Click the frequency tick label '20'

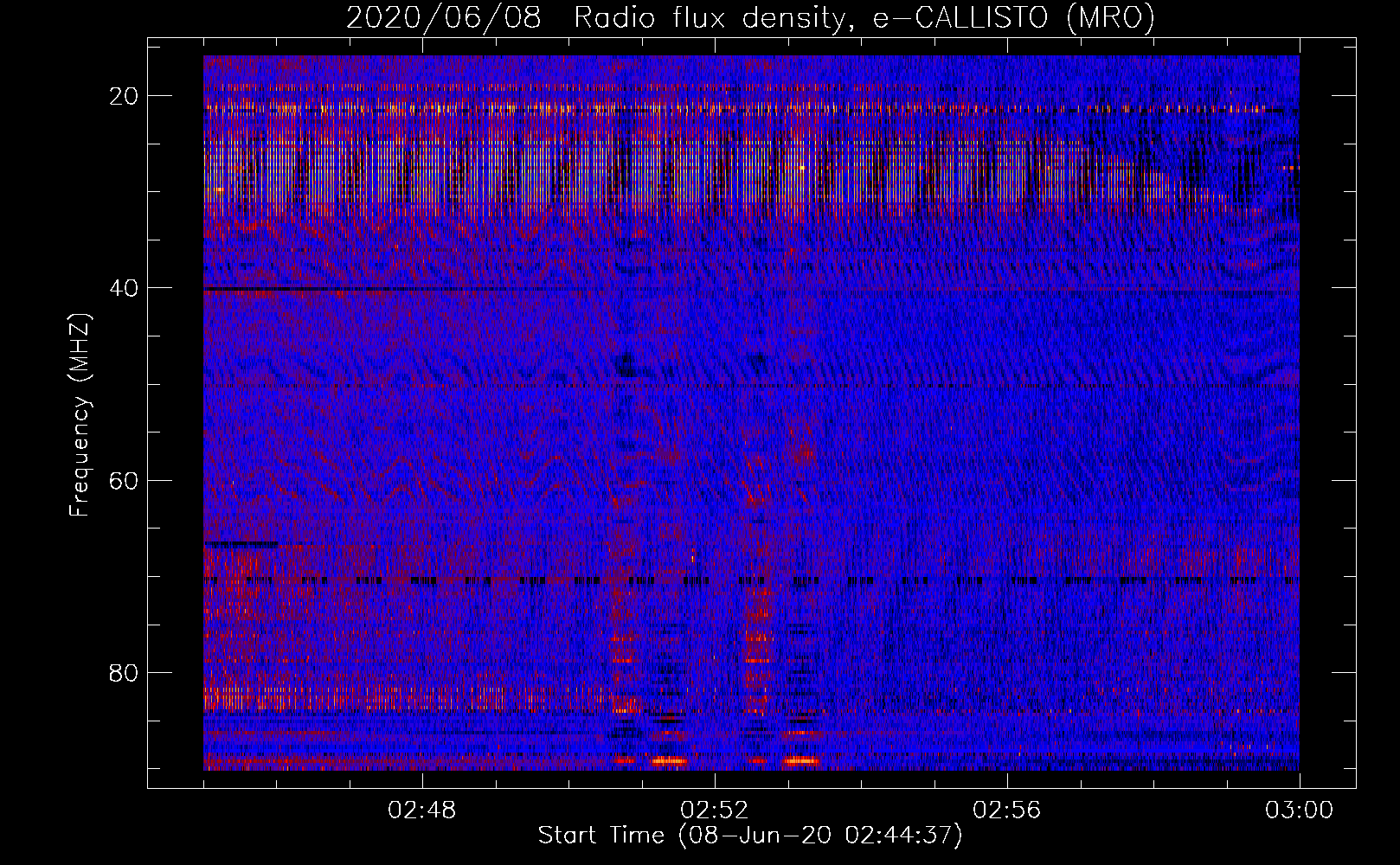click(x=125, y=96)
